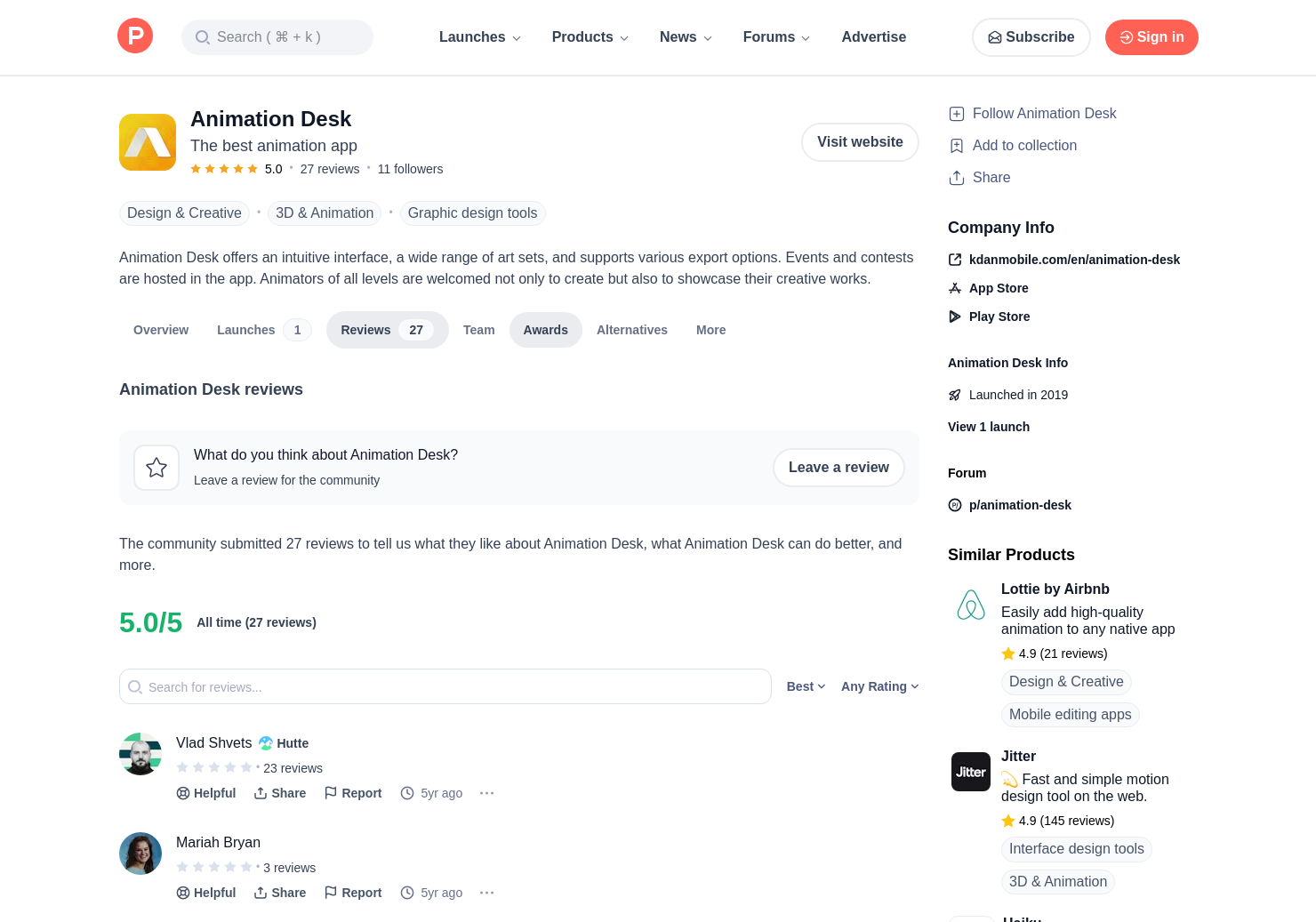Switch to the Alternatives tab

click(632, 330)
